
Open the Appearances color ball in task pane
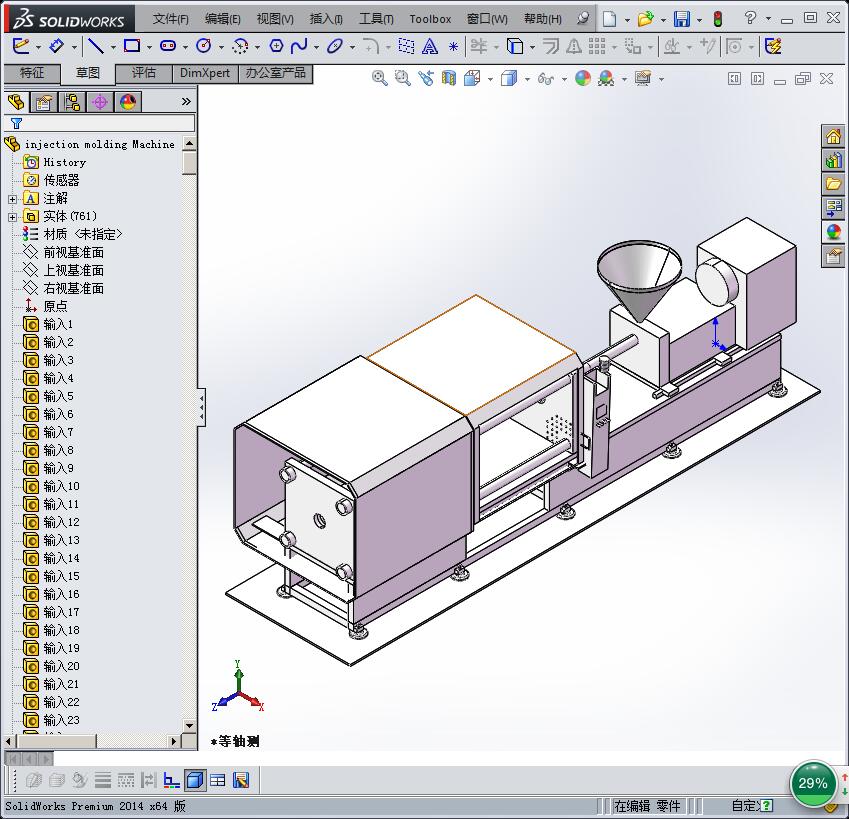(833, 232)
